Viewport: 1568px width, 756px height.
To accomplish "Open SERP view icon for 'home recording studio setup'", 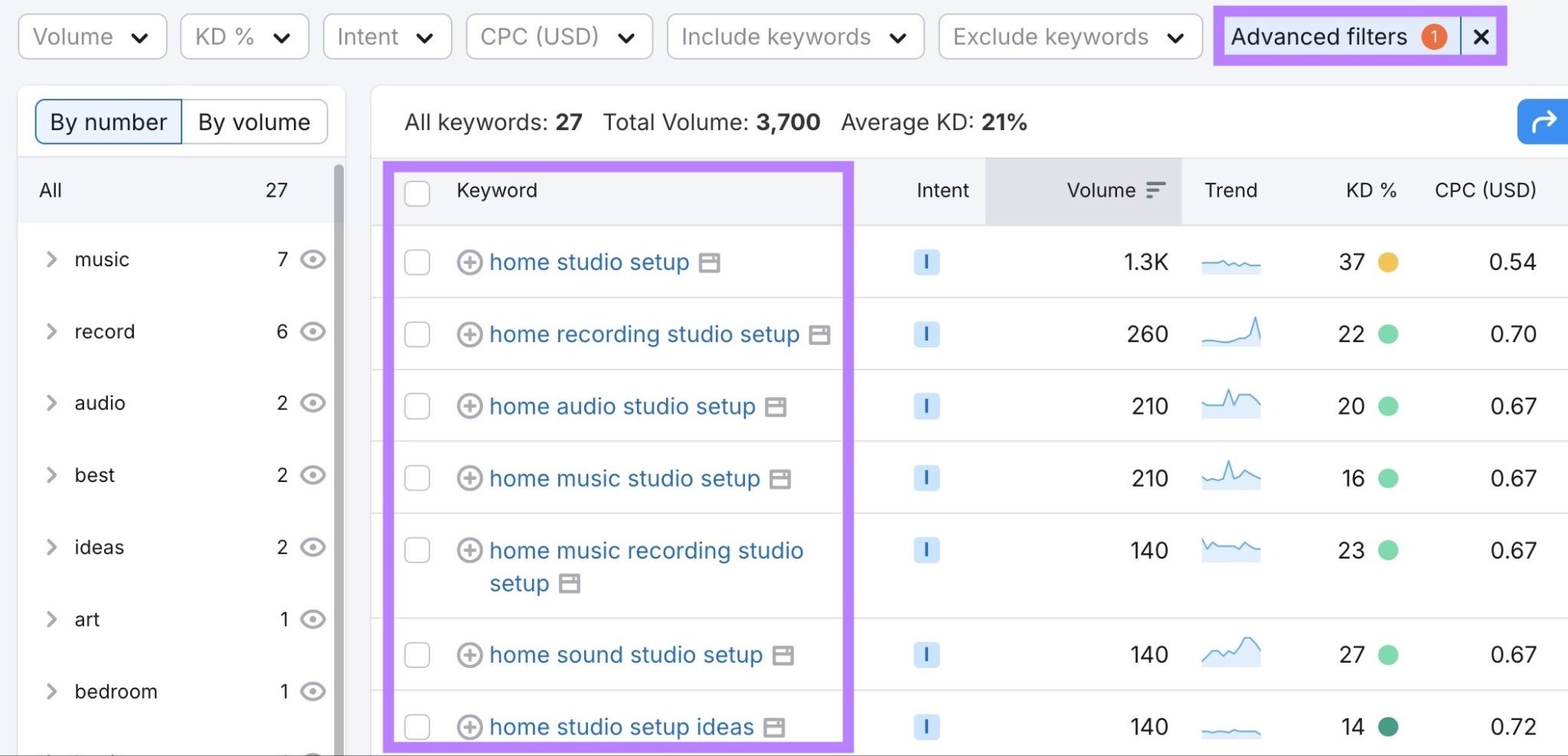I will coord(820,335).
